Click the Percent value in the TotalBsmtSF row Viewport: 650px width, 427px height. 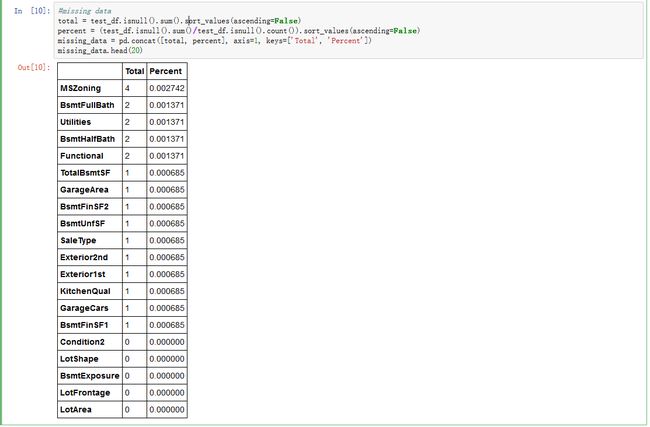[x=167, y=173]
